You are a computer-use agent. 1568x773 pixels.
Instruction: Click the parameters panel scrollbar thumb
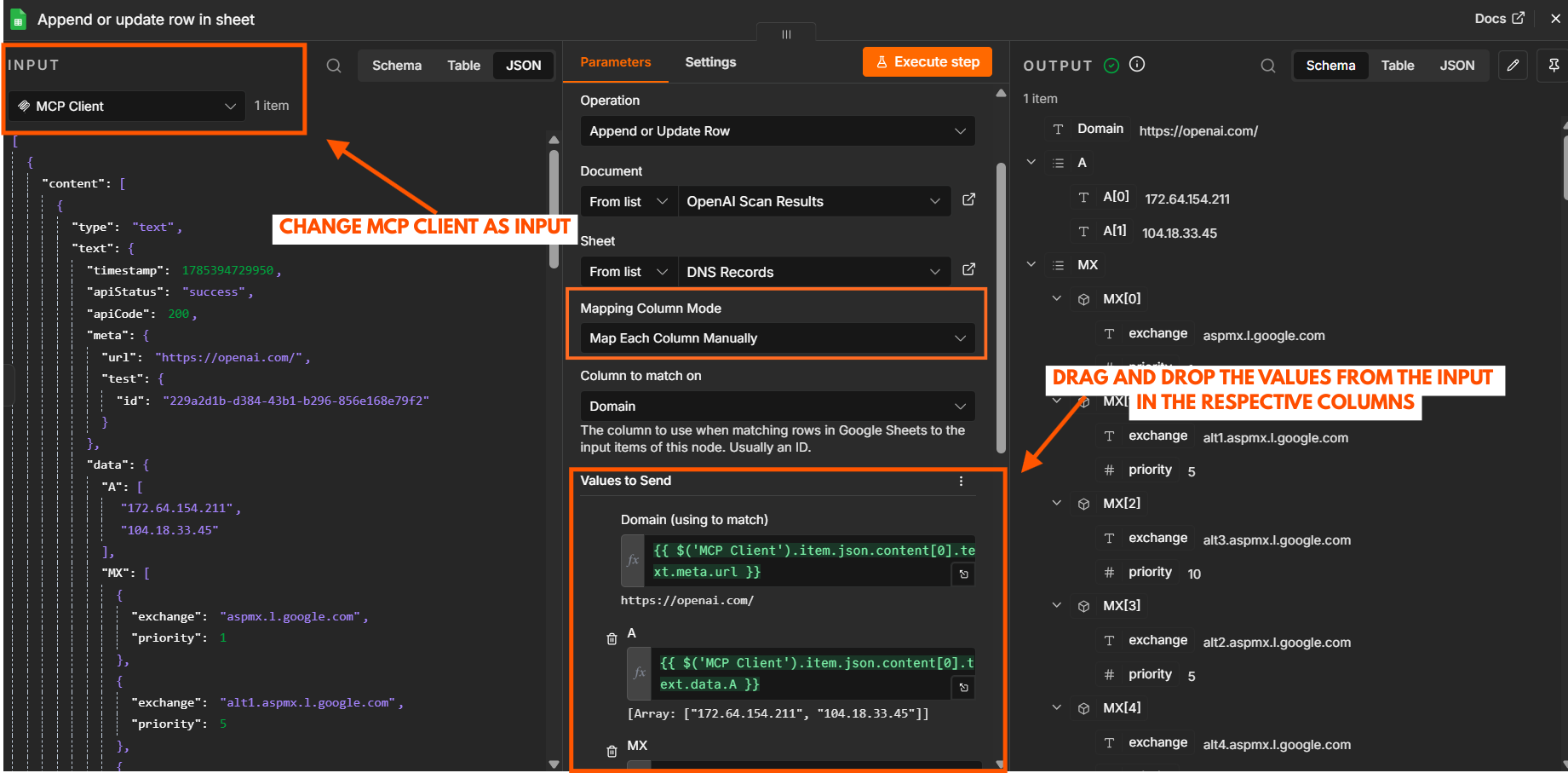(x=1001, y=307)
